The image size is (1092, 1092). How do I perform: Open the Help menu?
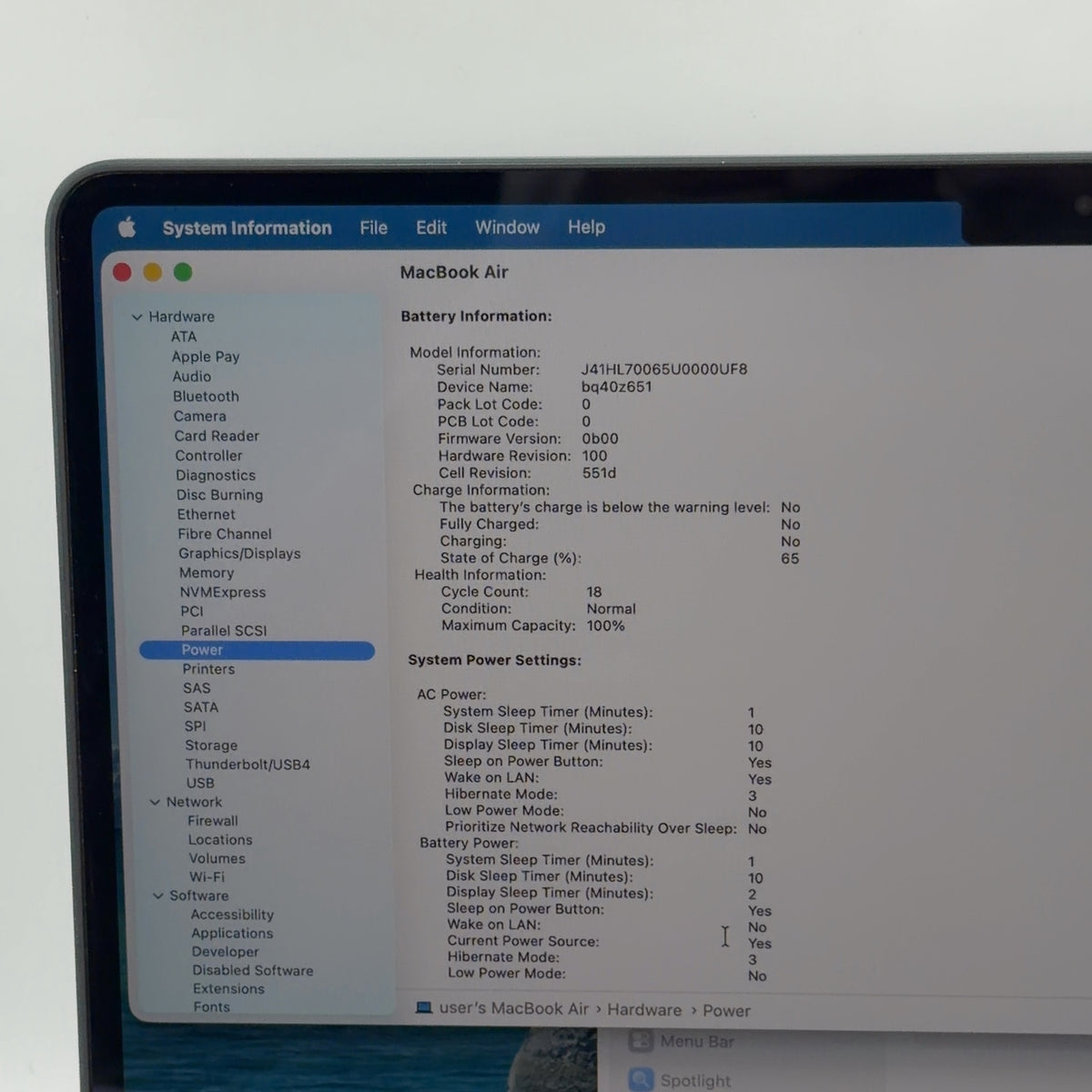[x=586, y=227]
